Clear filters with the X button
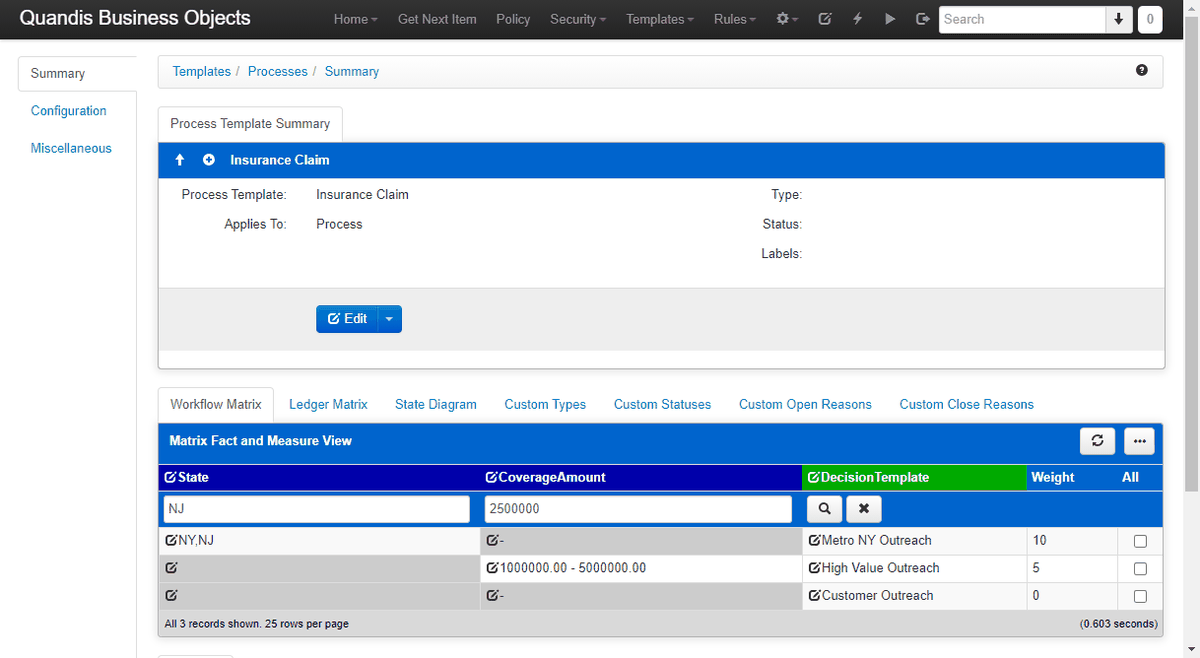 (x=863, y=509)
